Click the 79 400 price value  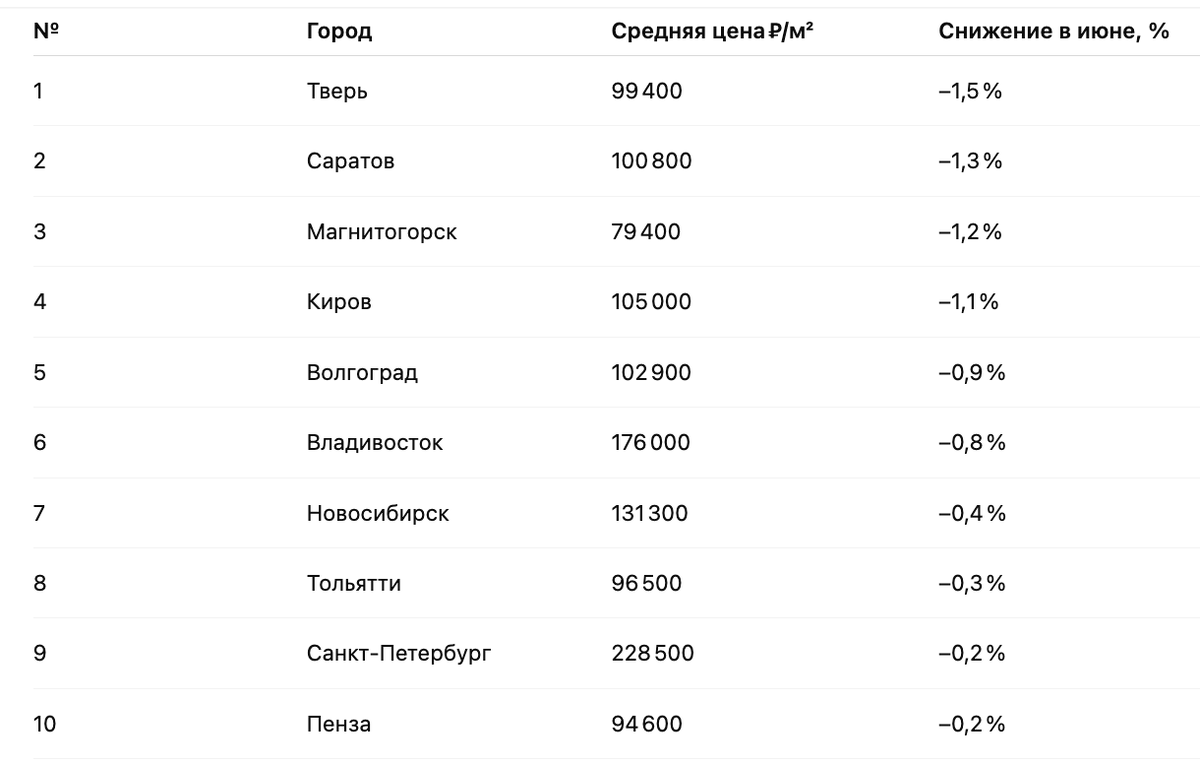tap(645, 232)
